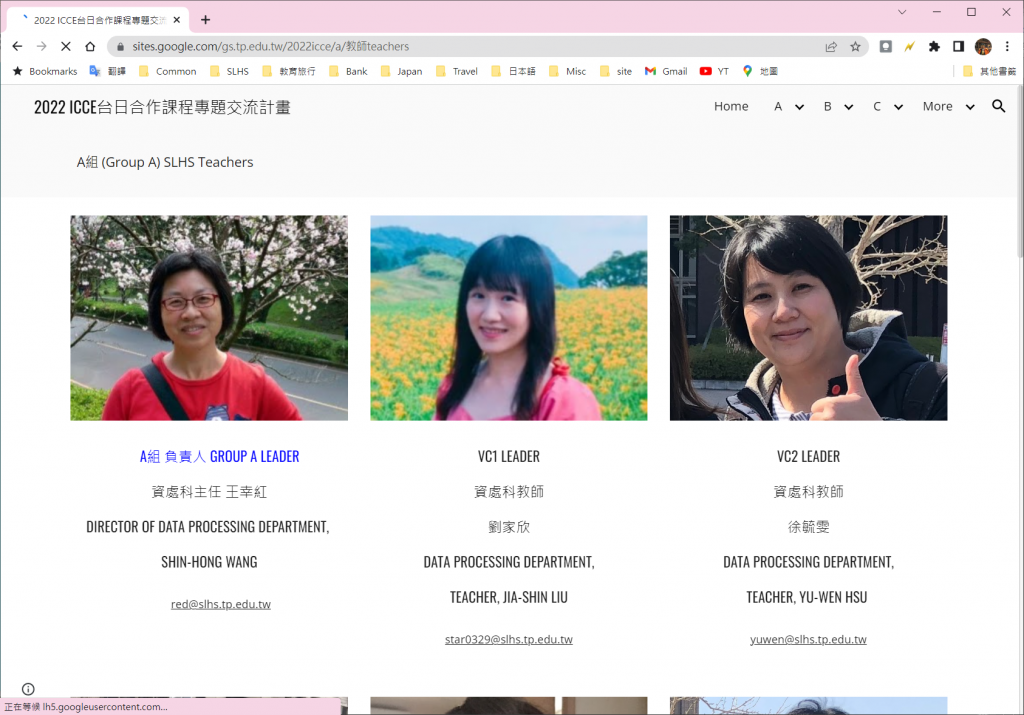Stop loading the page
This screenshot has height=715, width=1024.
point(66,46)
